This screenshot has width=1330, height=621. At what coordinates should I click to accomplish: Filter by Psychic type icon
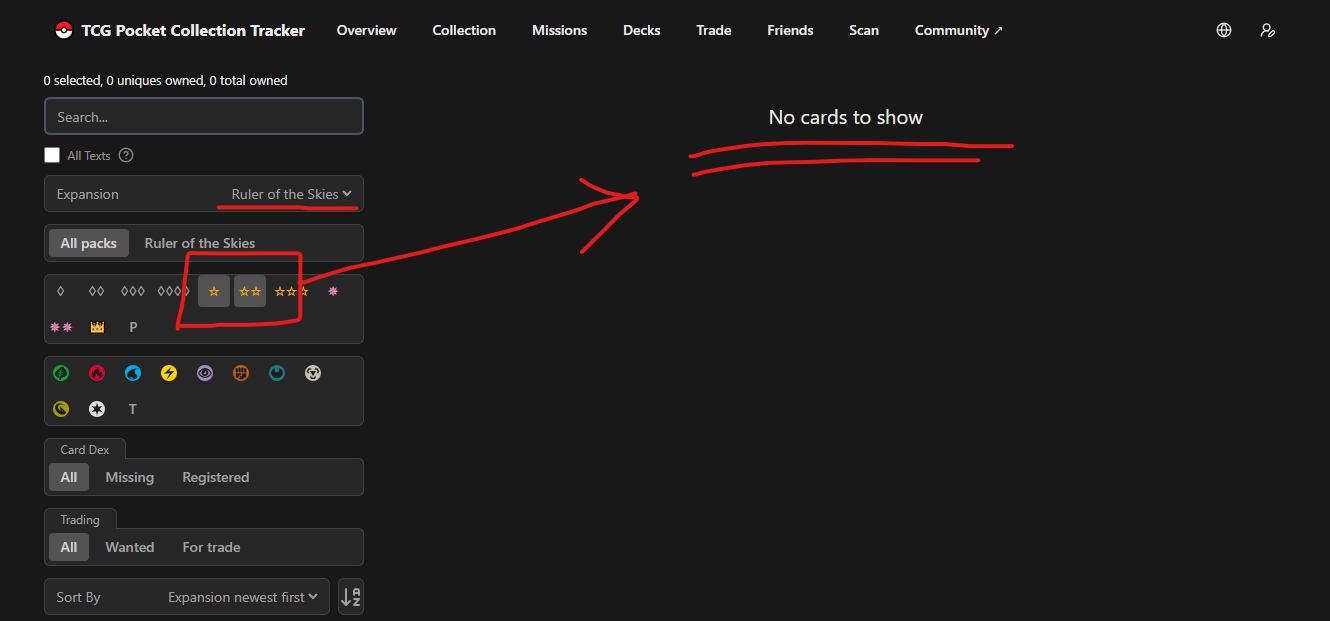[x=205, y=373]
